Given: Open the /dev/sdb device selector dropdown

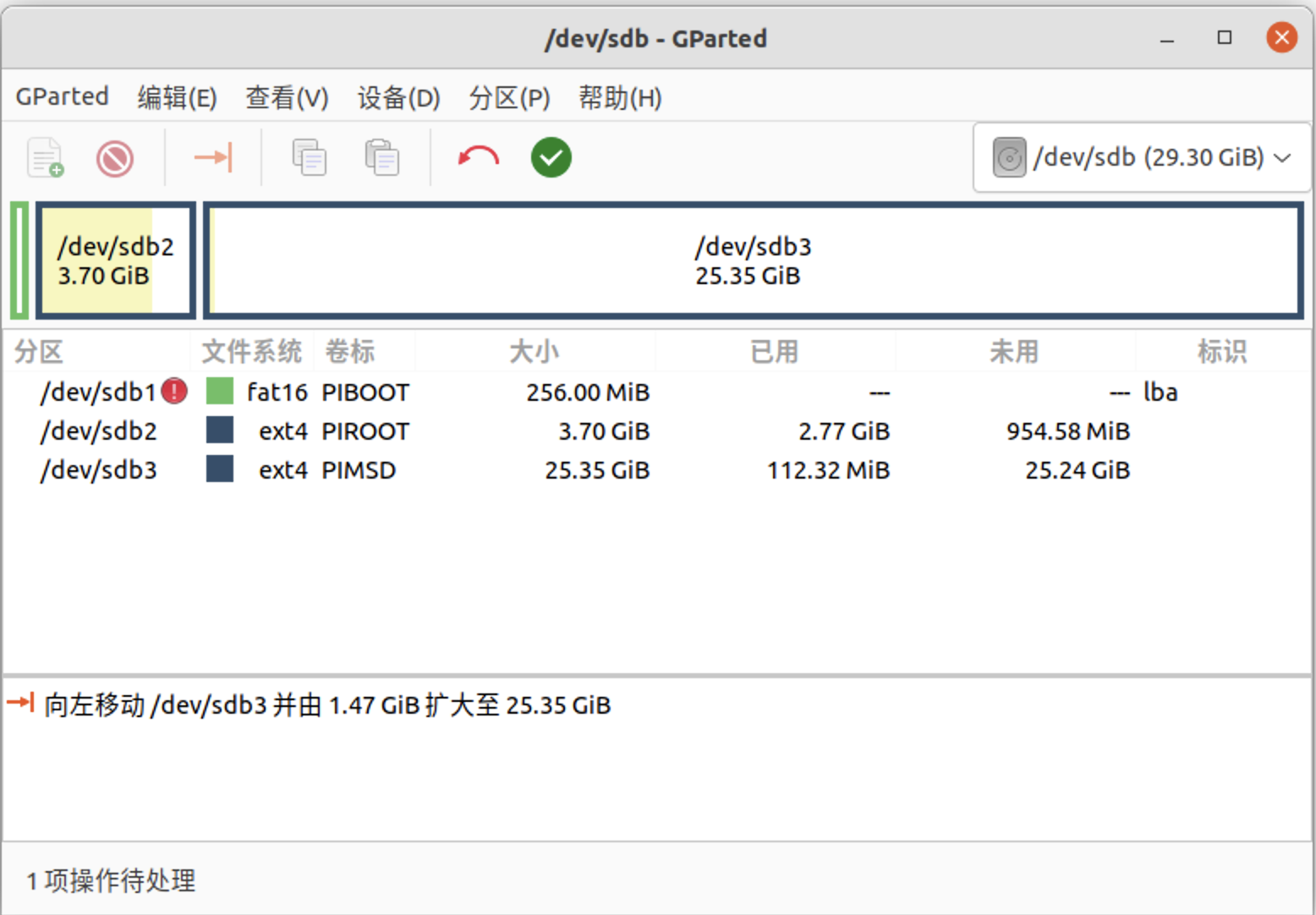Looking at the screenshot, I should (x=1142, y=158).
